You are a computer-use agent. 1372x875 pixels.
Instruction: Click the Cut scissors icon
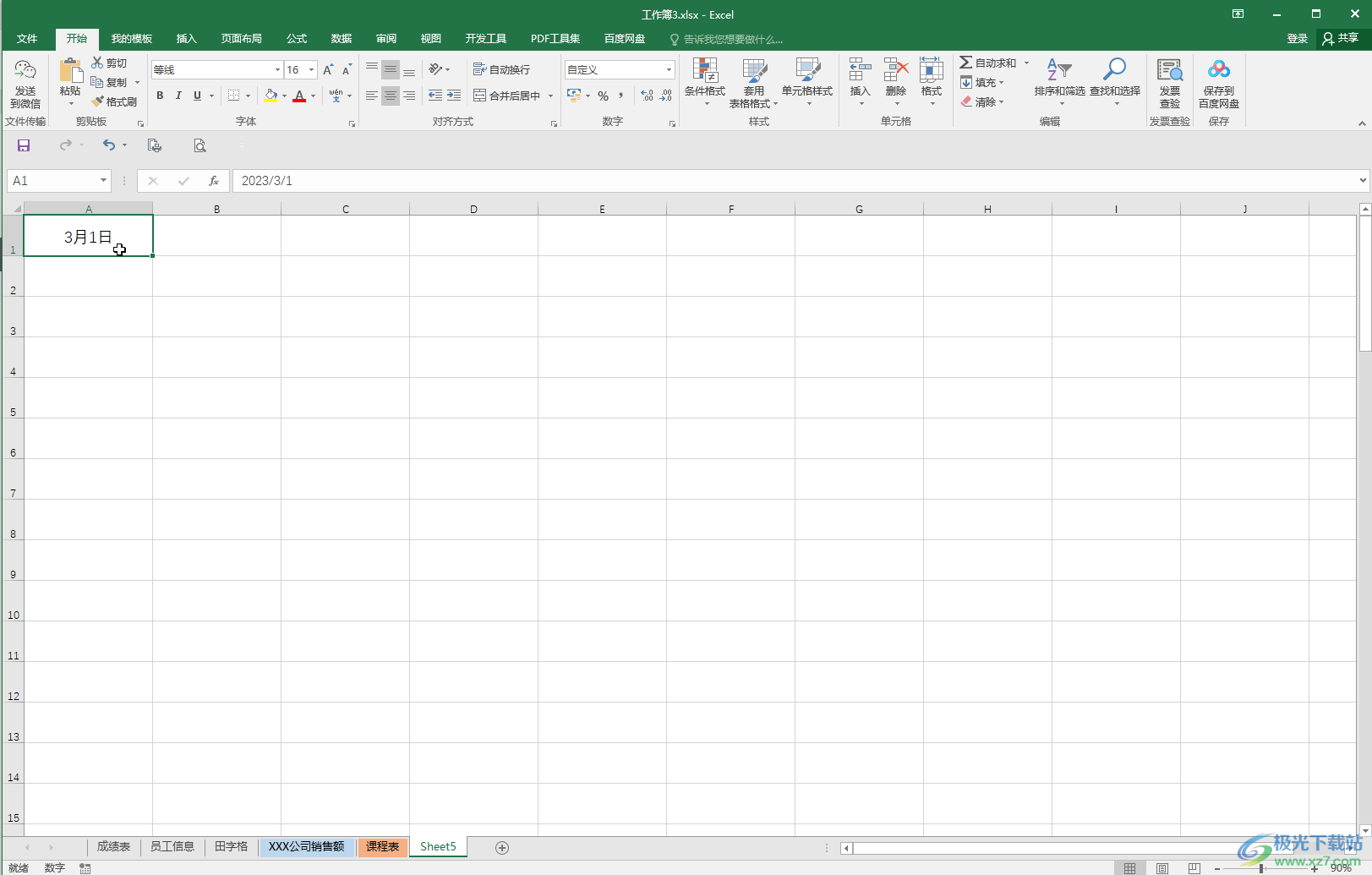97,63
